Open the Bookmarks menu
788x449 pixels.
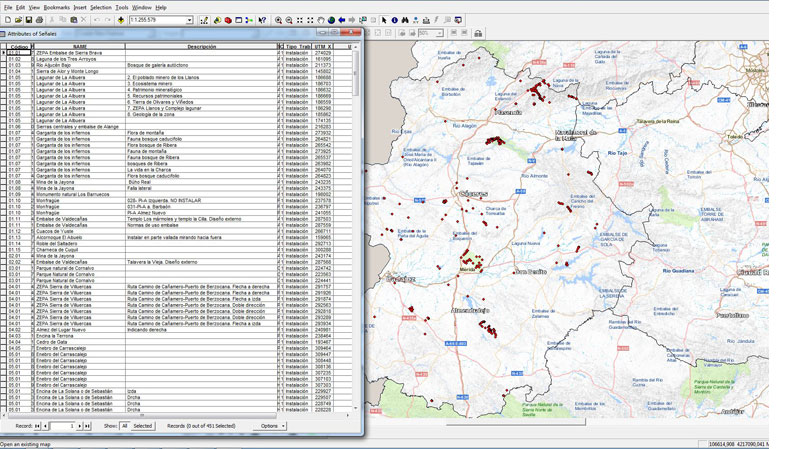click(x=55, y=6)
